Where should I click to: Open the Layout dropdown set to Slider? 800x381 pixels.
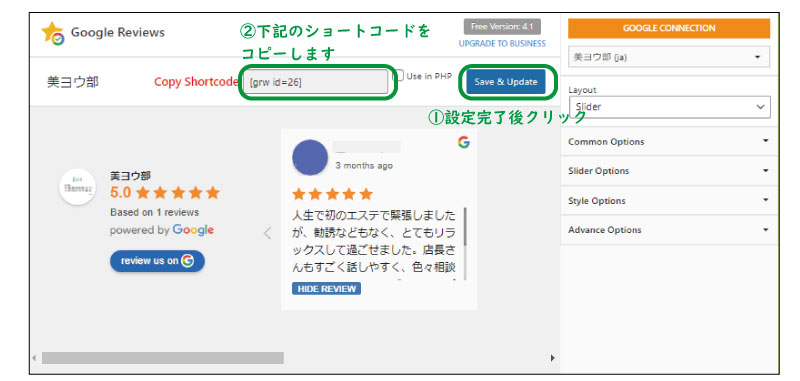(x=669, y=107)
